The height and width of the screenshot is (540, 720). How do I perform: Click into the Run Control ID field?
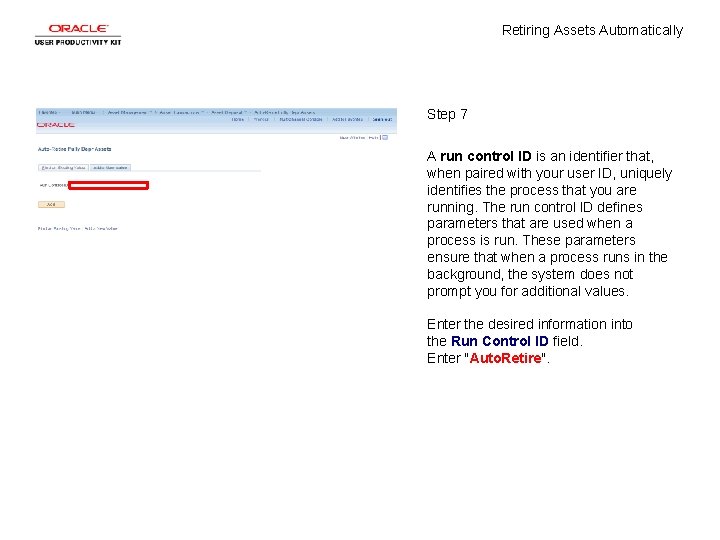[x=108, y=186]
